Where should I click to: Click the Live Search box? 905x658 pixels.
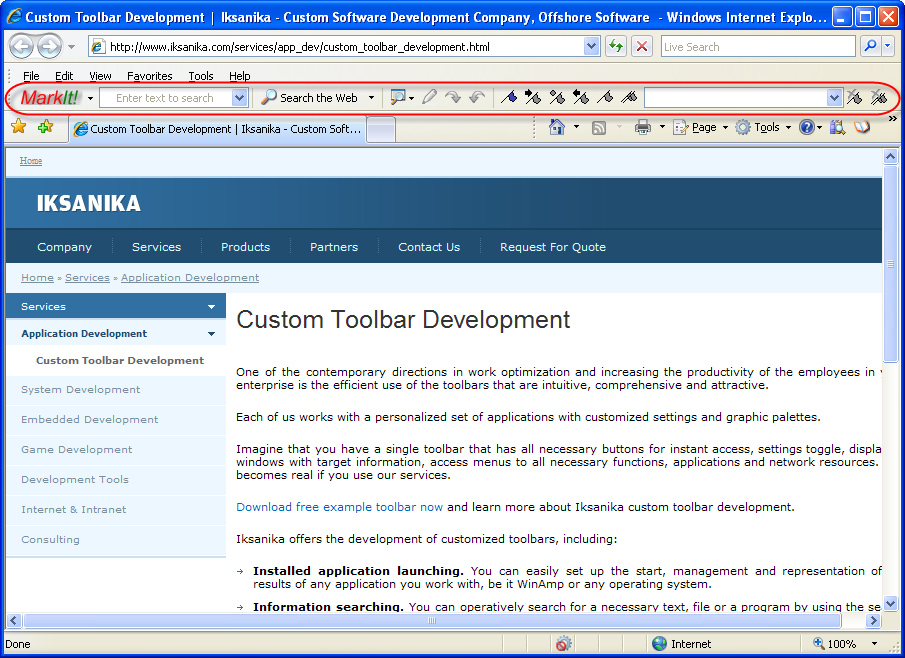point(758,47)
